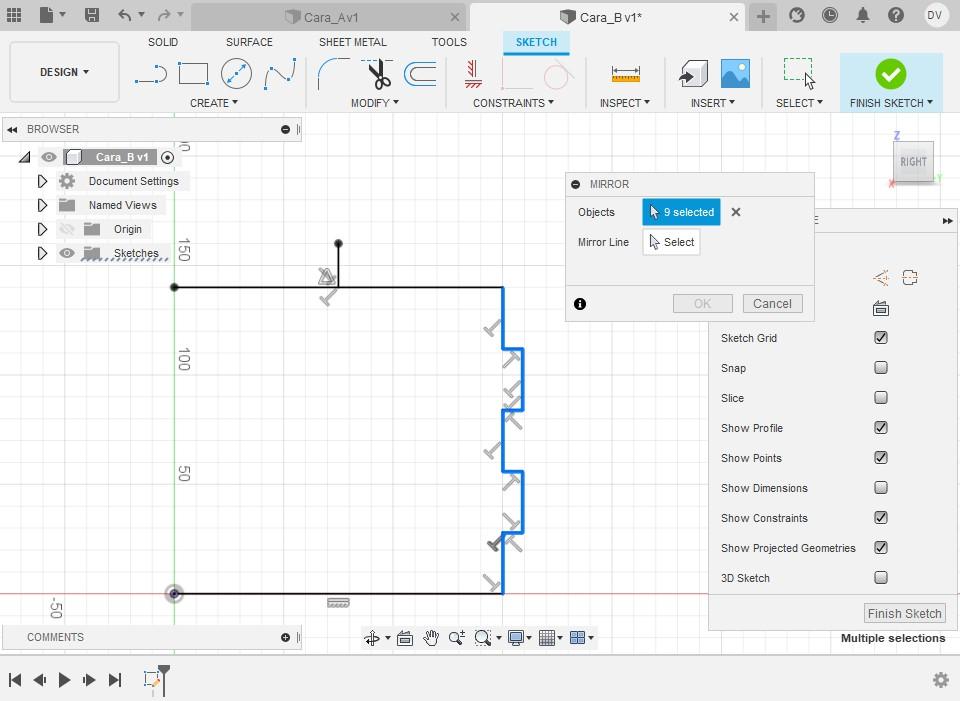960x701 pixels.
Task: Toggle the Show Profile checkbox
Action: point(881,427)
